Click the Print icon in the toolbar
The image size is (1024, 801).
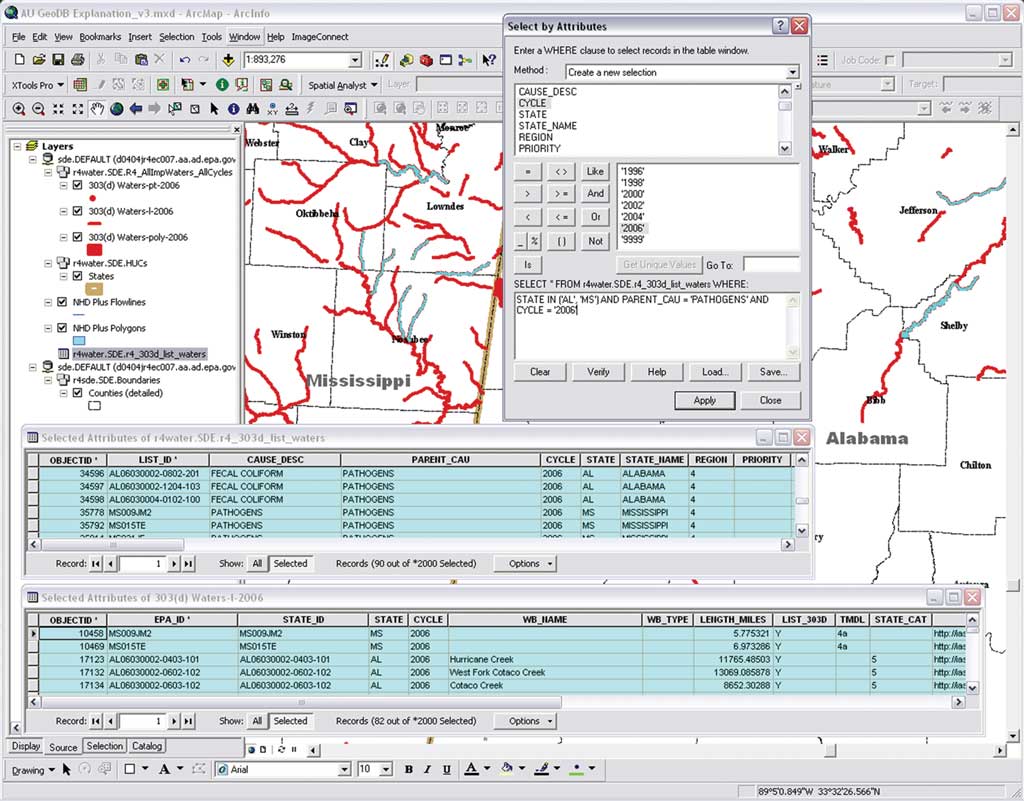pos(78,59)
